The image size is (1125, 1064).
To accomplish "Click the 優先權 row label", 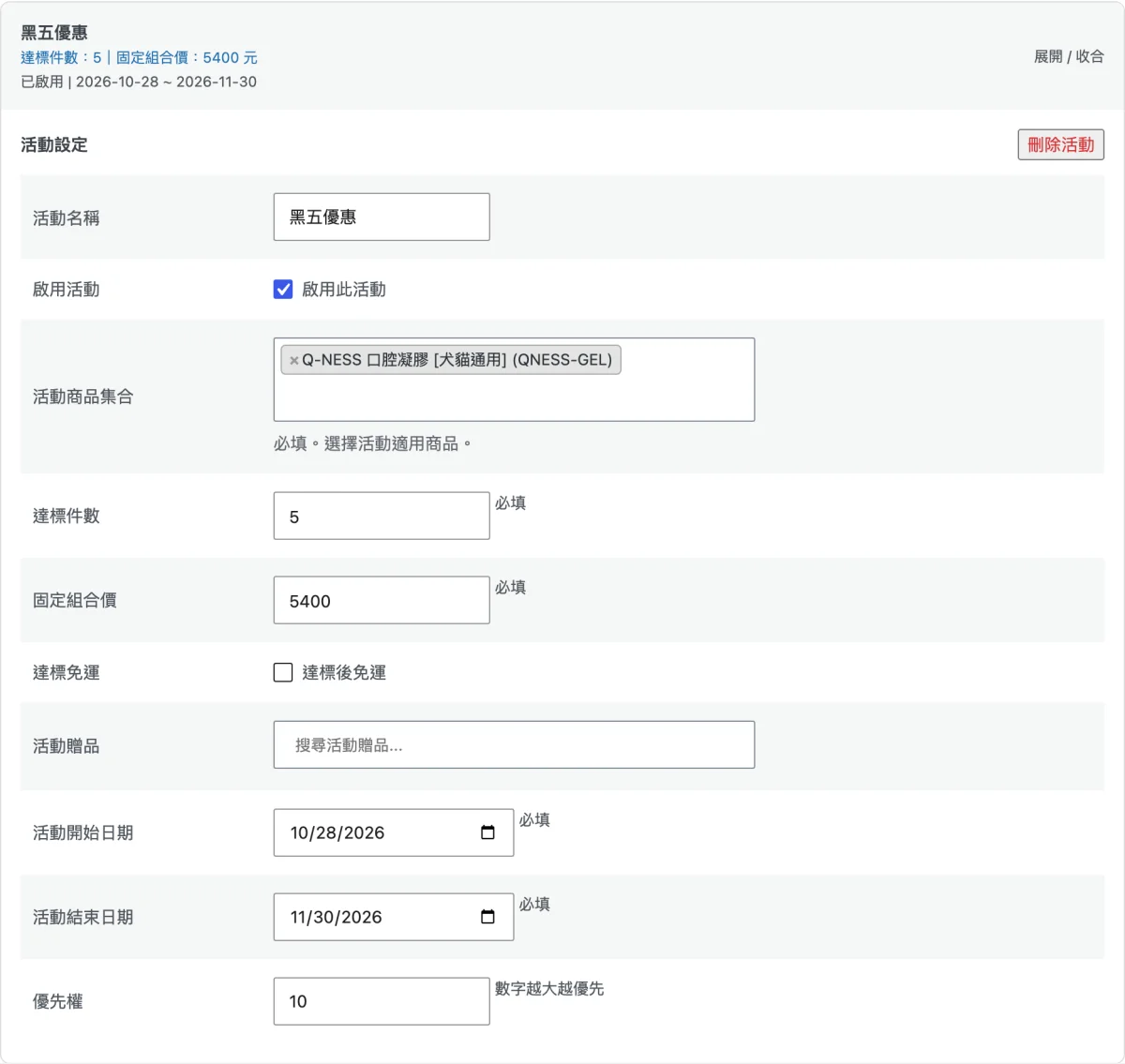I will (x=58, y=1001).
